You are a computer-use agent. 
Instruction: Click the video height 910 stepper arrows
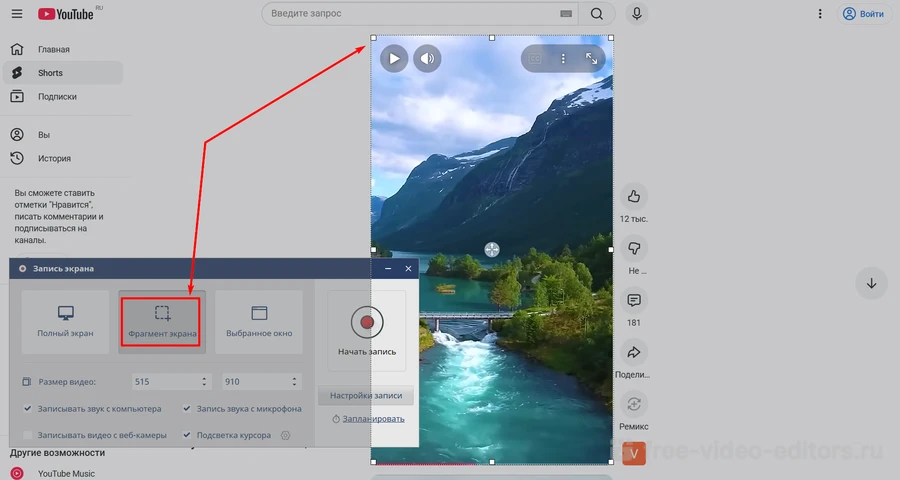294,381
